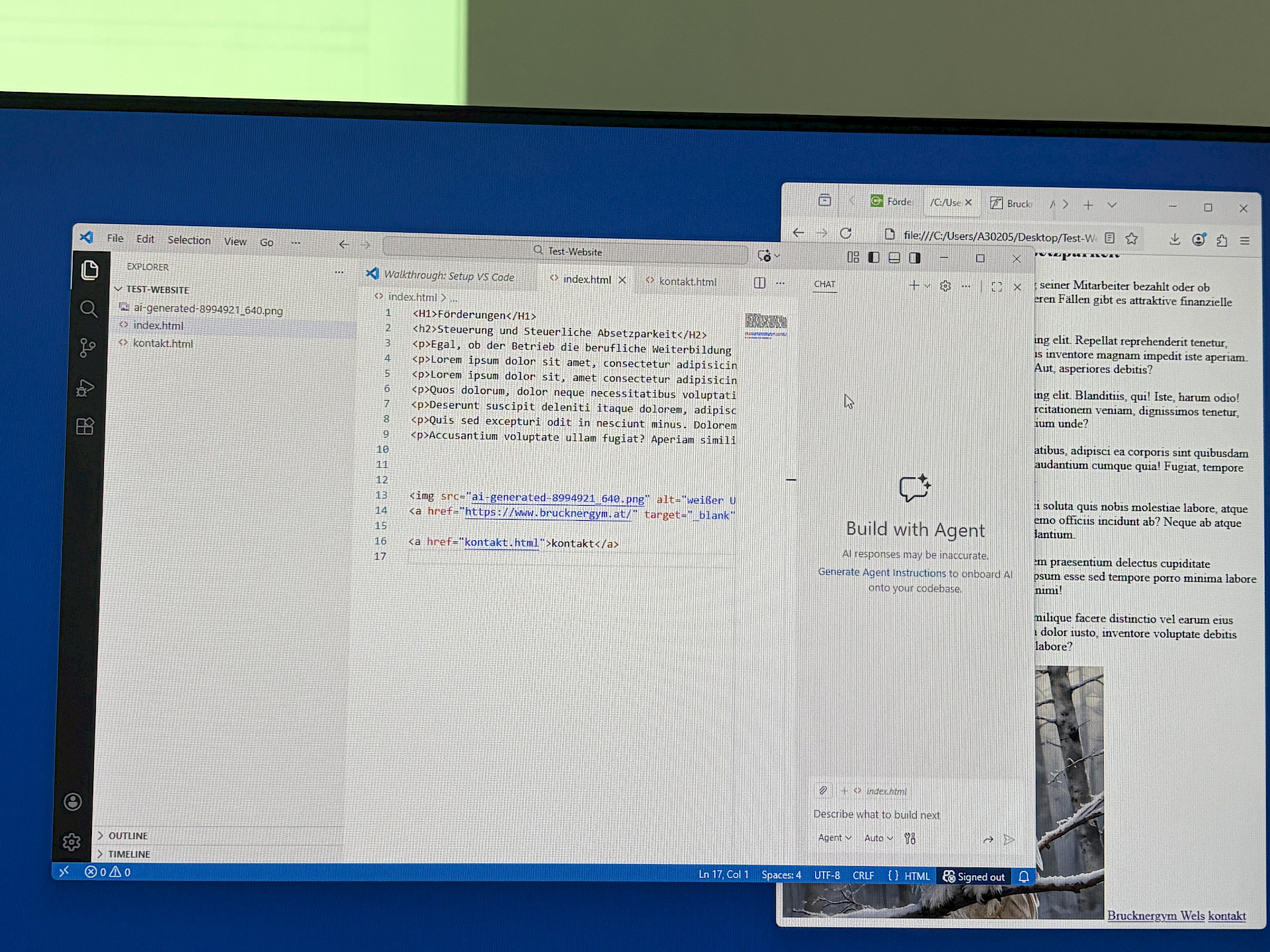Open Source Control view icon
Screen dimensions: 1270x952
pos(87,348)
